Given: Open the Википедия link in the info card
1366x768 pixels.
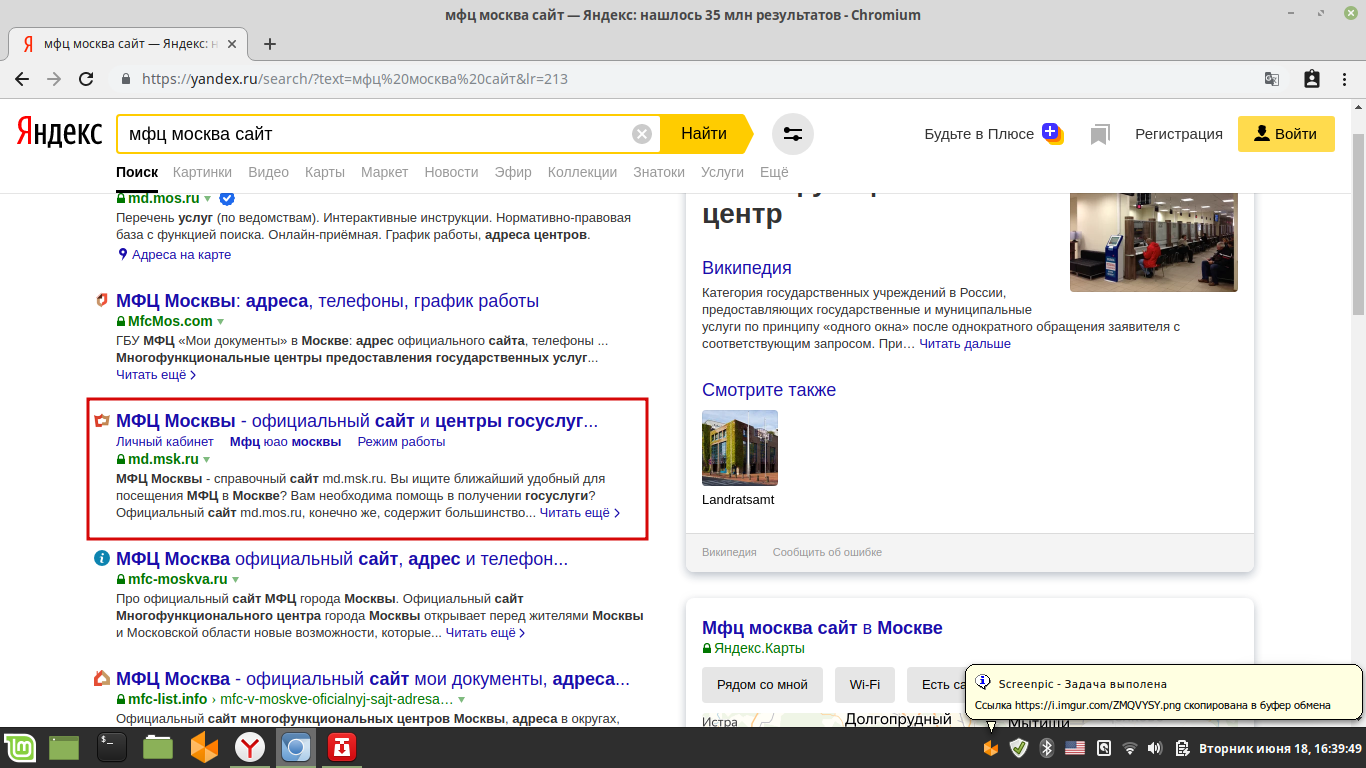Looking at the screenshot, I should [747, 268].
